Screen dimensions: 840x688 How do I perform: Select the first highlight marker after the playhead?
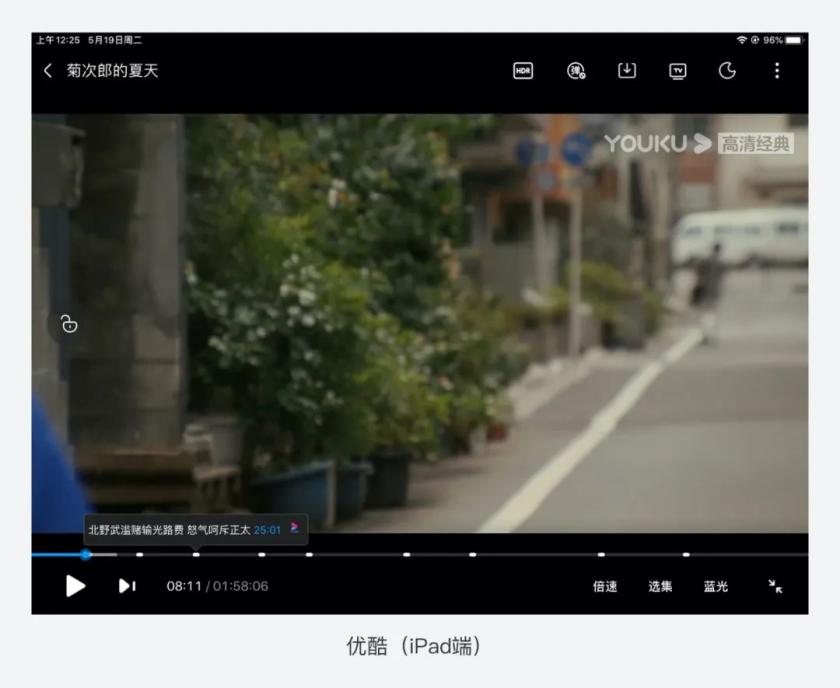point(139,555)
